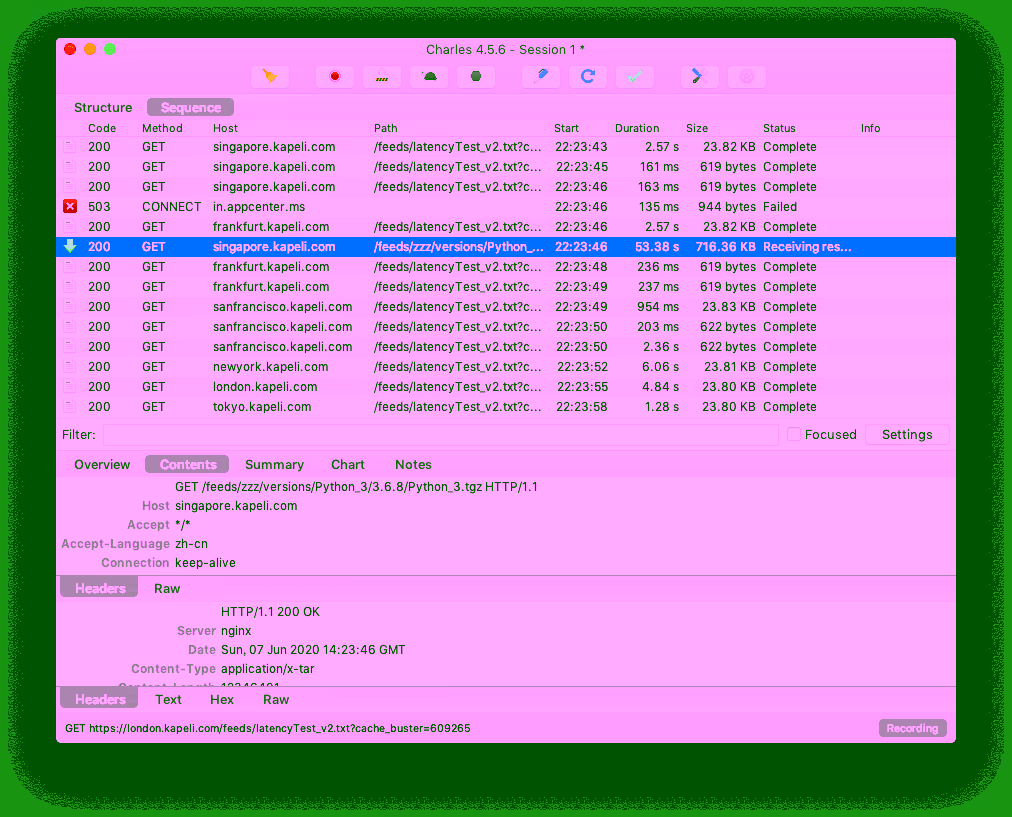Viewport: 1012px width, 817px height.
Task: Click document icon on the tokyo.kapeli.com row
Action: point(69,407)
